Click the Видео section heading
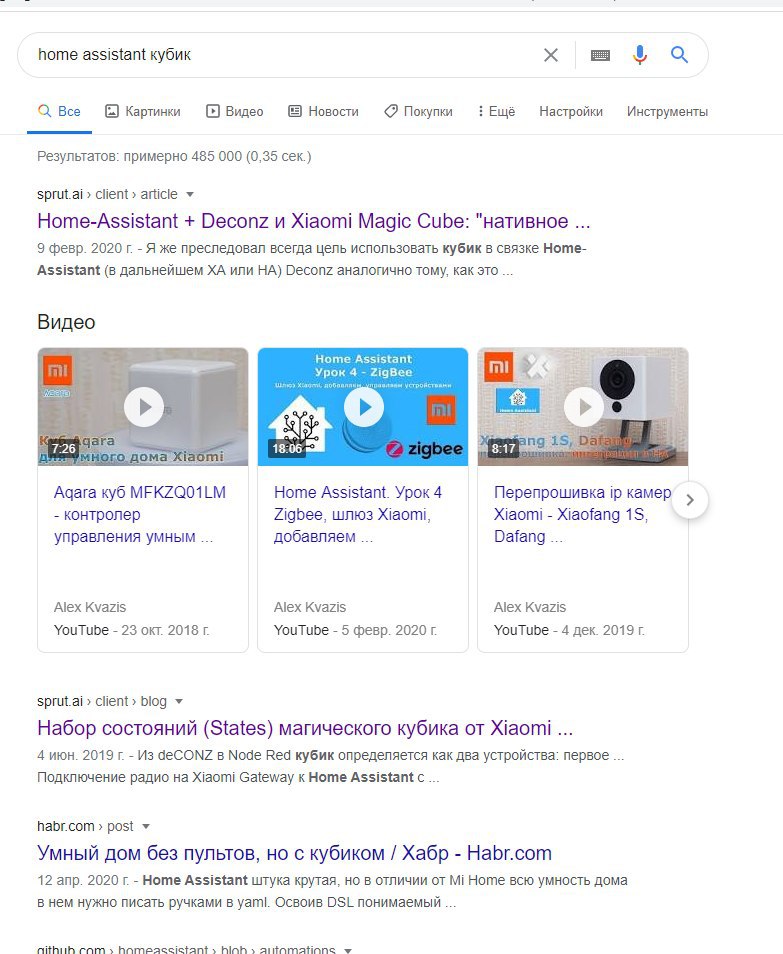Image resolution: width=783 pixels, height=954 pixels. pos(66,322)
